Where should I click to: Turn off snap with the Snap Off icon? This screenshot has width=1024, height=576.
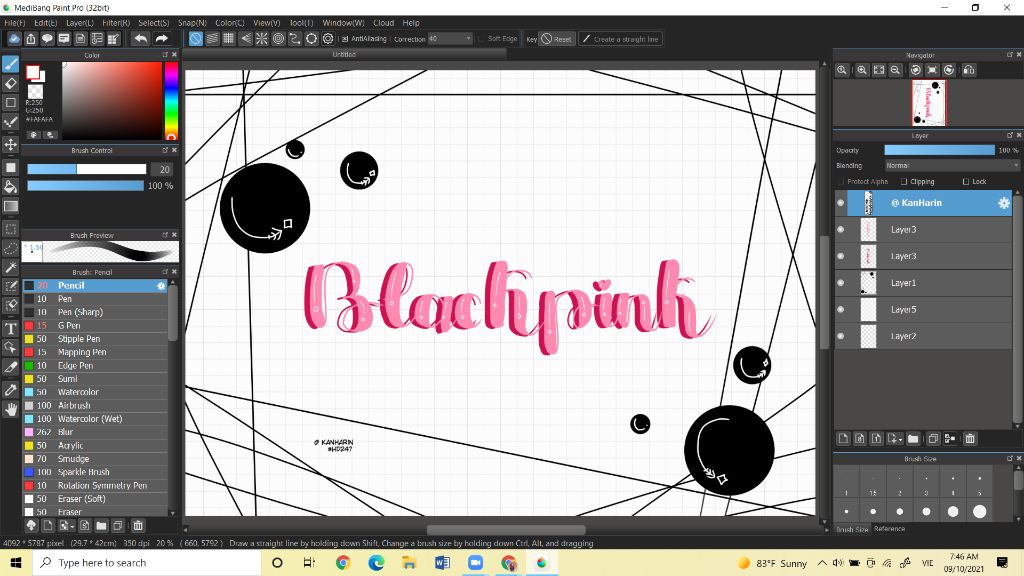[x=195, y=39]
